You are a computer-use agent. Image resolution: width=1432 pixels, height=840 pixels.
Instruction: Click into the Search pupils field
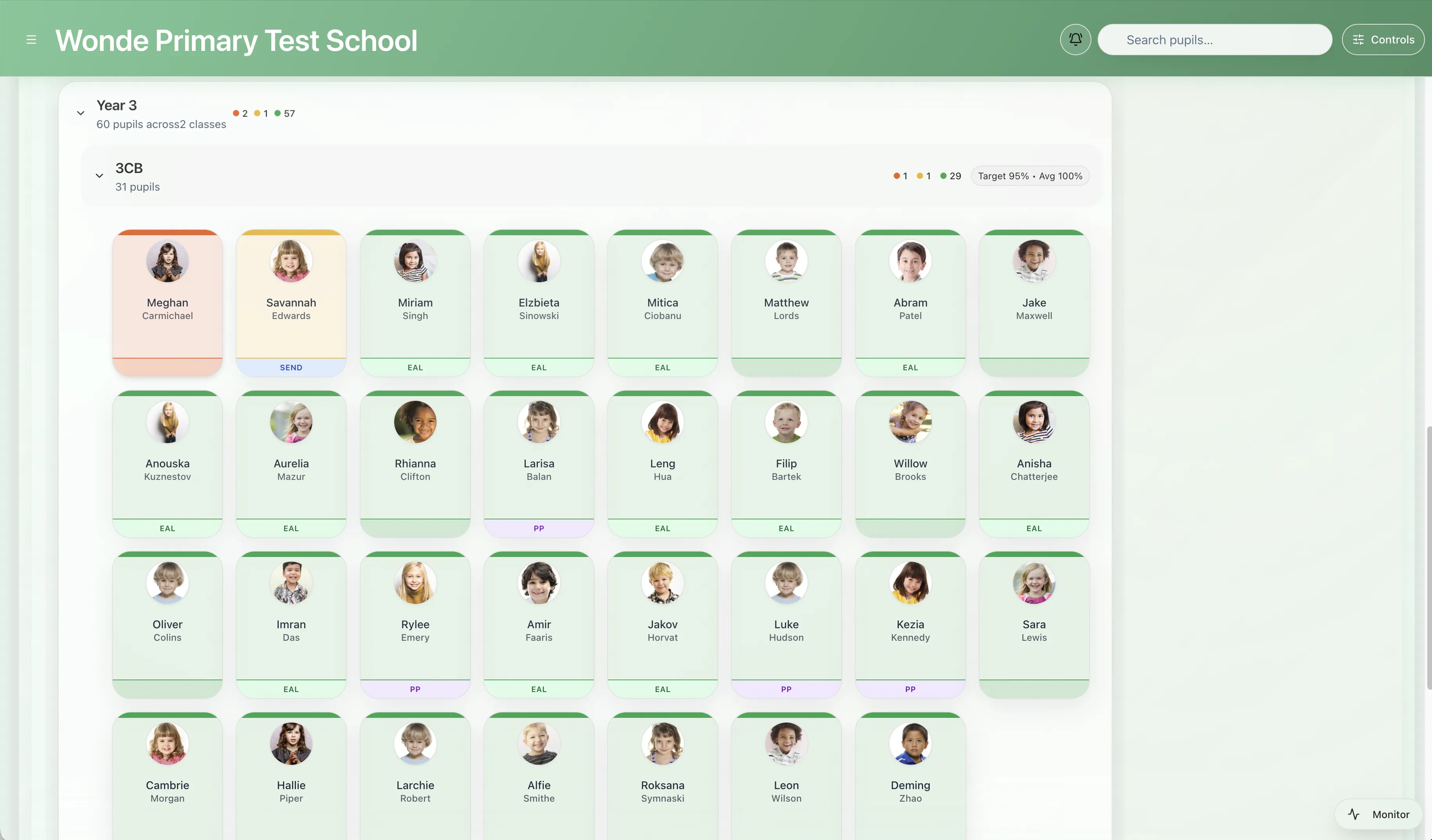1215,39
